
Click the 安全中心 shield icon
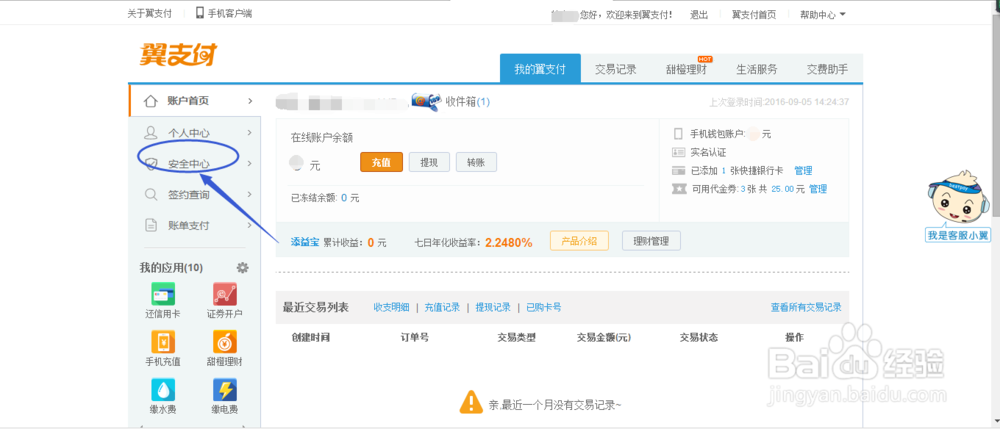click(x=151, y=164)
